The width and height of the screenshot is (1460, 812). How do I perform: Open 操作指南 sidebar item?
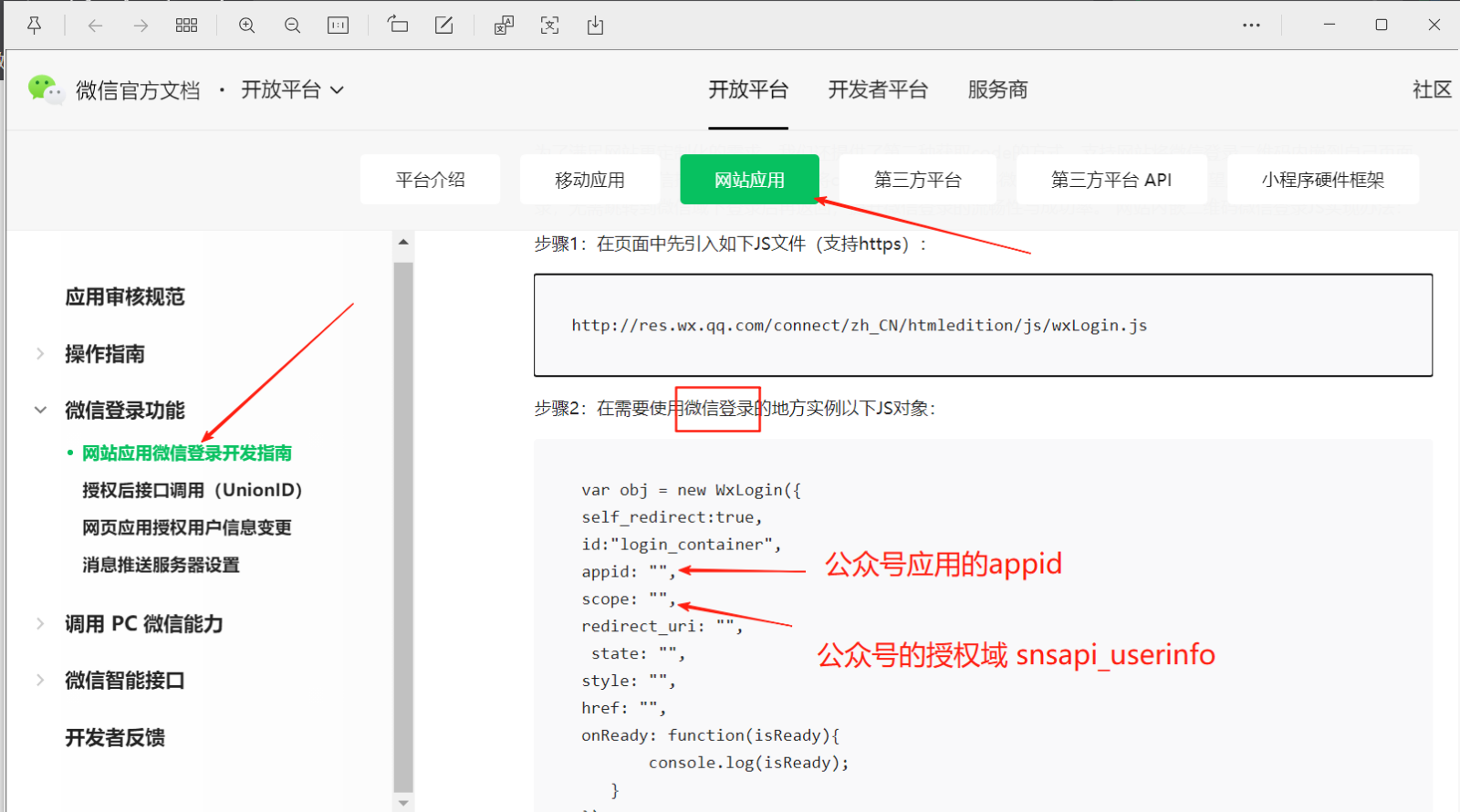(105, 354)
